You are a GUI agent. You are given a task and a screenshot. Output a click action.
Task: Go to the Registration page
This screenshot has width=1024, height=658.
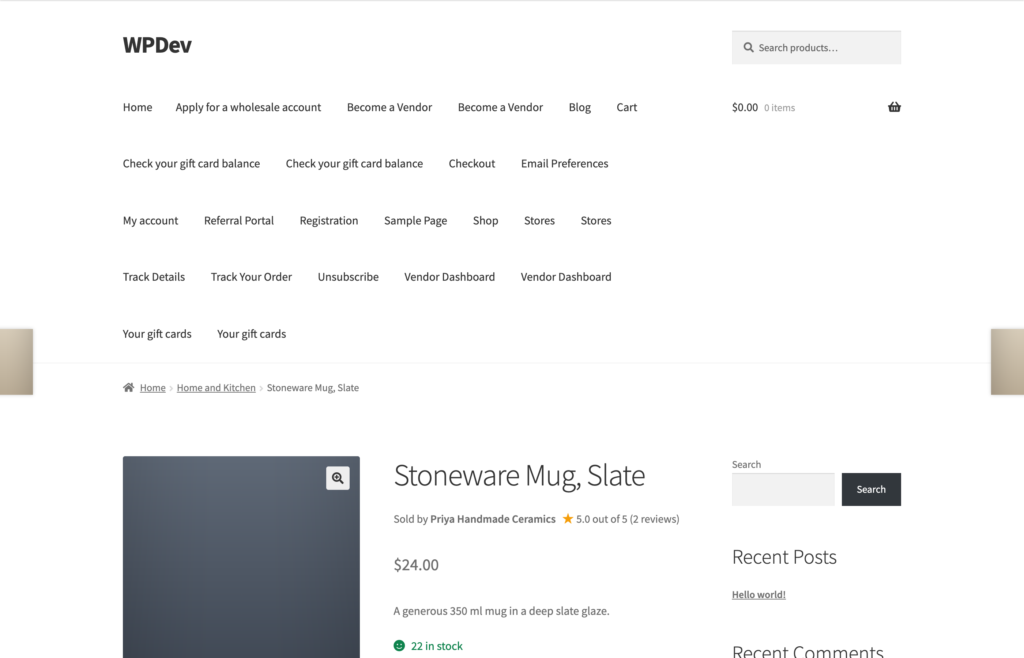click(x=328, y=221)
